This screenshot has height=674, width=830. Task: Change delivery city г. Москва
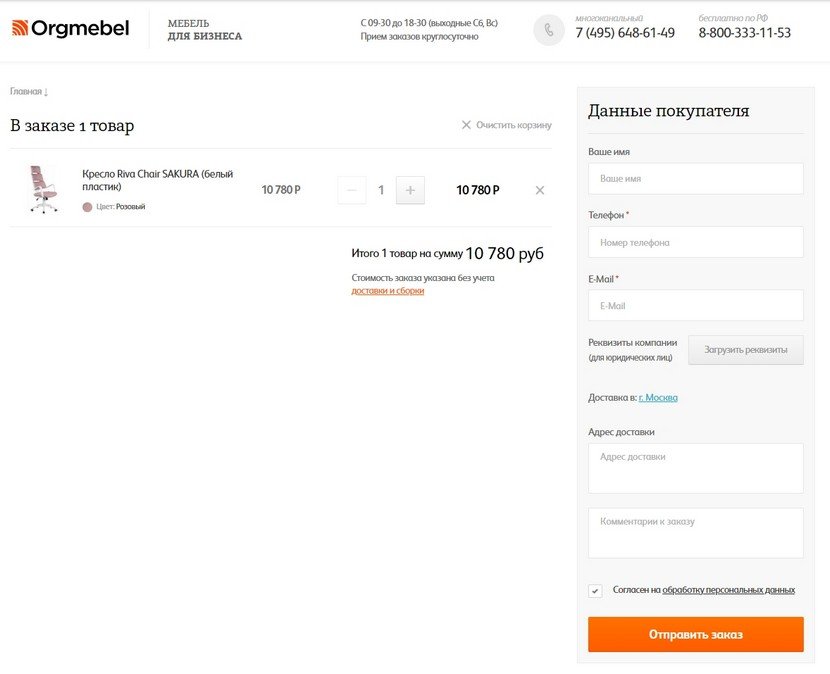[658, 398]
